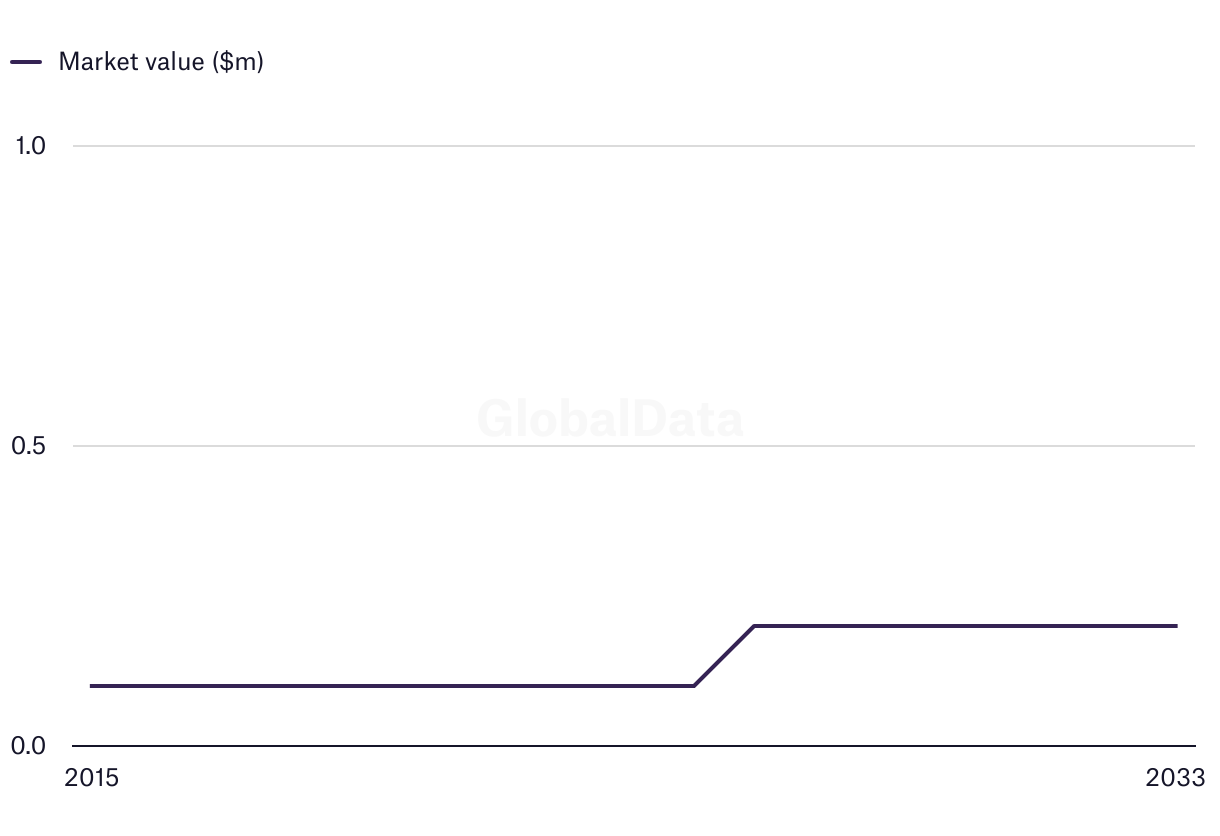Toggle the Market value ($m) legend label

pos(160,61)
